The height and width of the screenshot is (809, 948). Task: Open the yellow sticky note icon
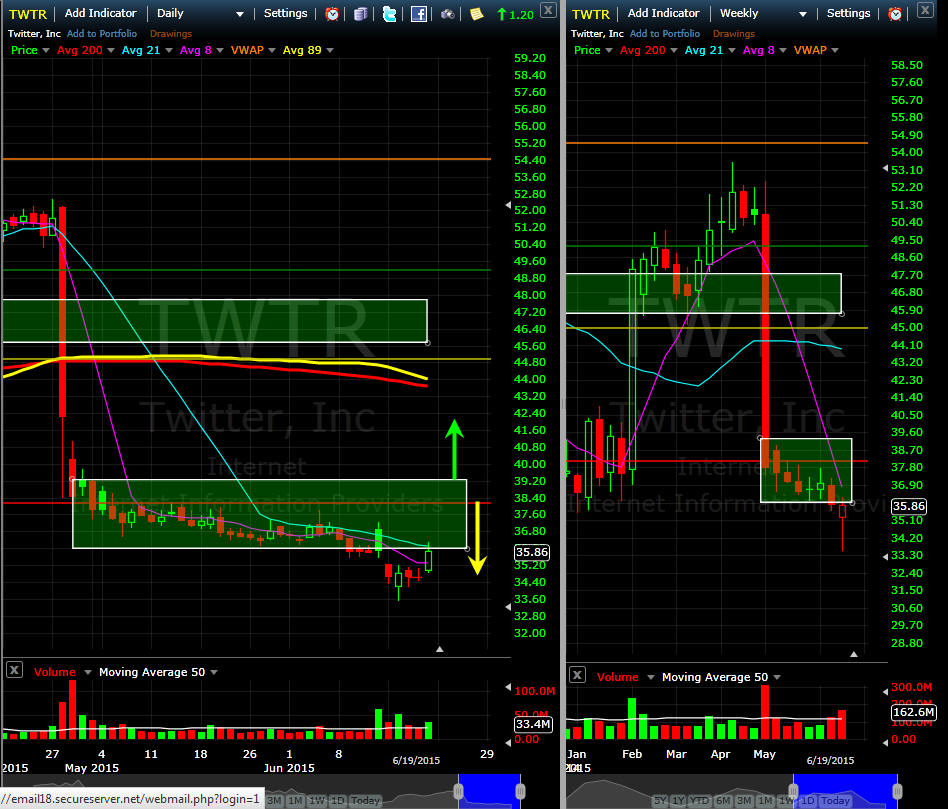point(477,14)
